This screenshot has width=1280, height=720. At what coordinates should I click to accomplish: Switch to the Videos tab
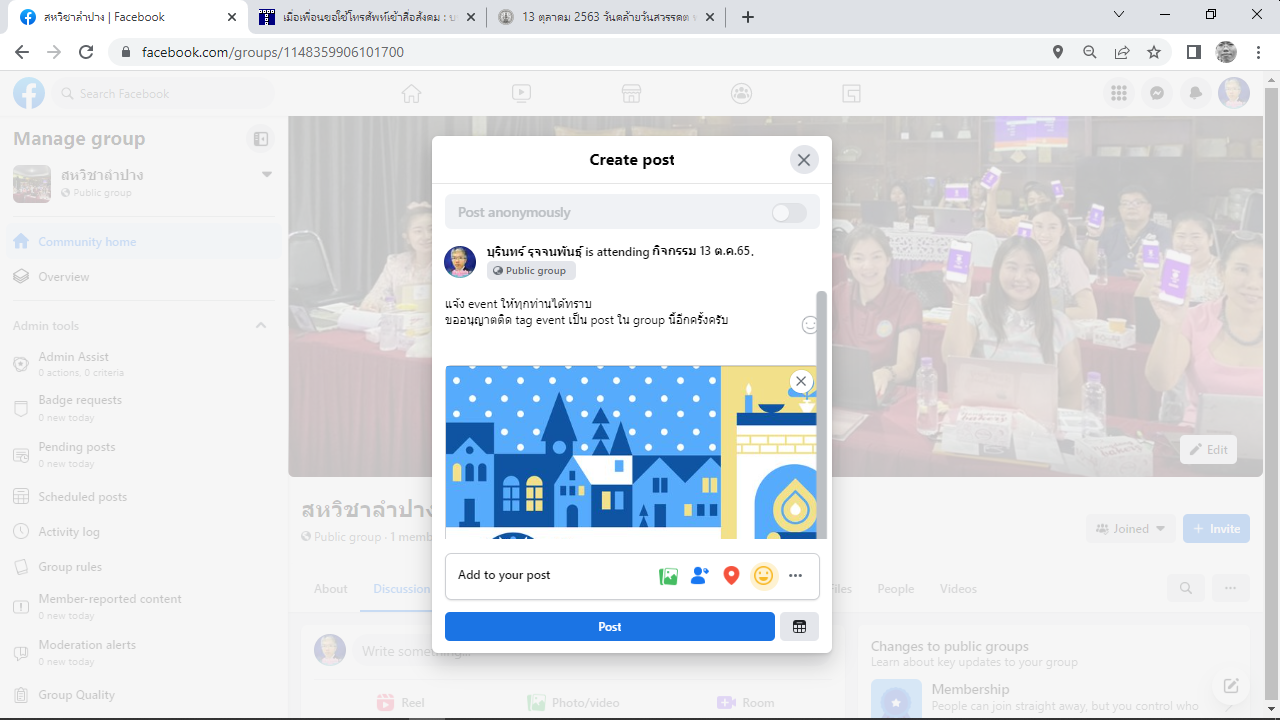[x=958, y=589]
